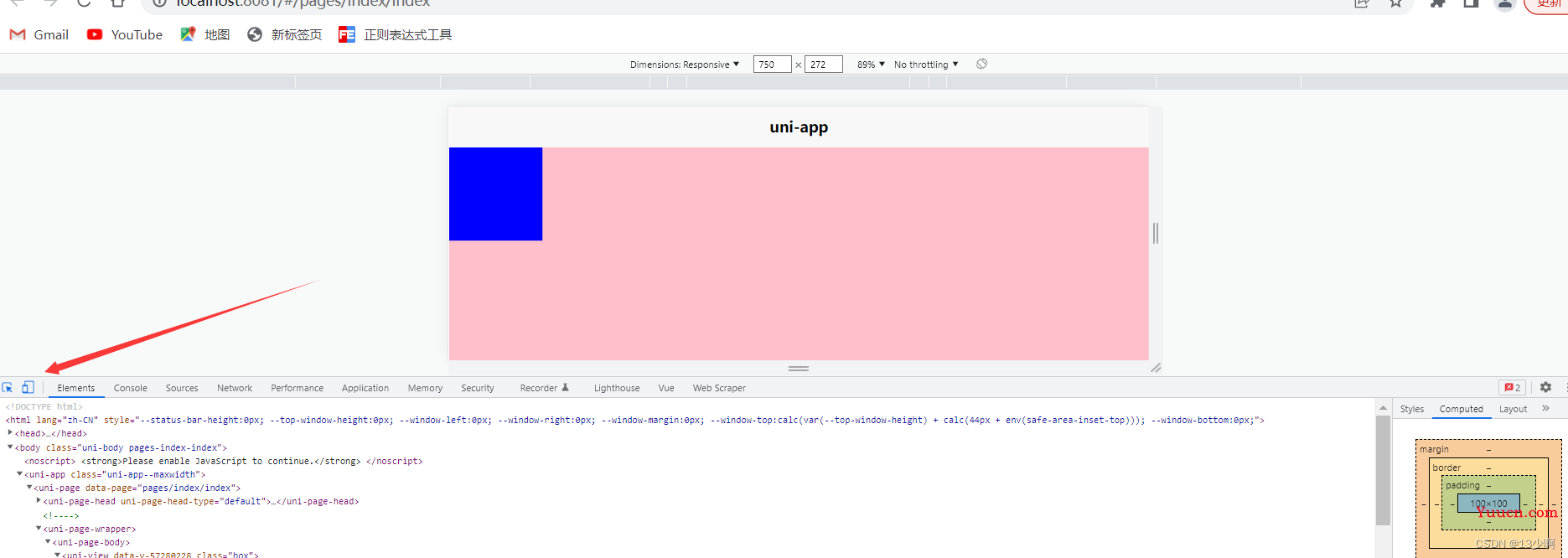Click the red 更新 update button

click(x=1546, y=4)
